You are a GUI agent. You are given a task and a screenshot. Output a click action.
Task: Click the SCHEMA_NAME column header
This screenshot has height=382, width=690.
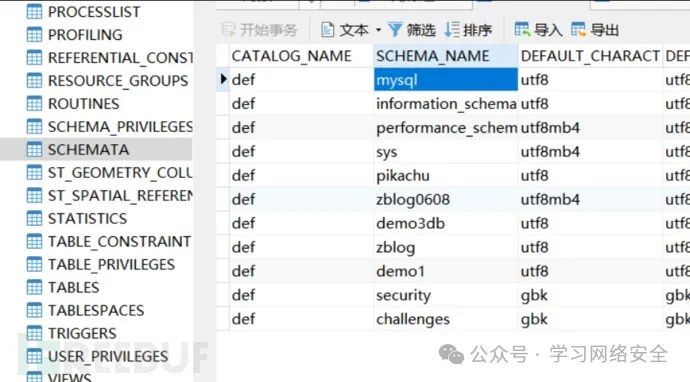tap(446, 56)
